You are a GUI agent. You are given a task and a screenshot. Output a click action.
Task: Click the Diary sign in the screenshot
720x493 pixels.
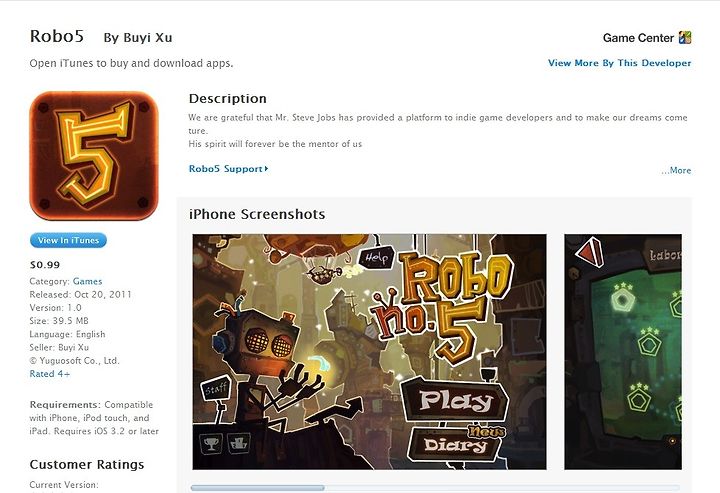point(455,444)
